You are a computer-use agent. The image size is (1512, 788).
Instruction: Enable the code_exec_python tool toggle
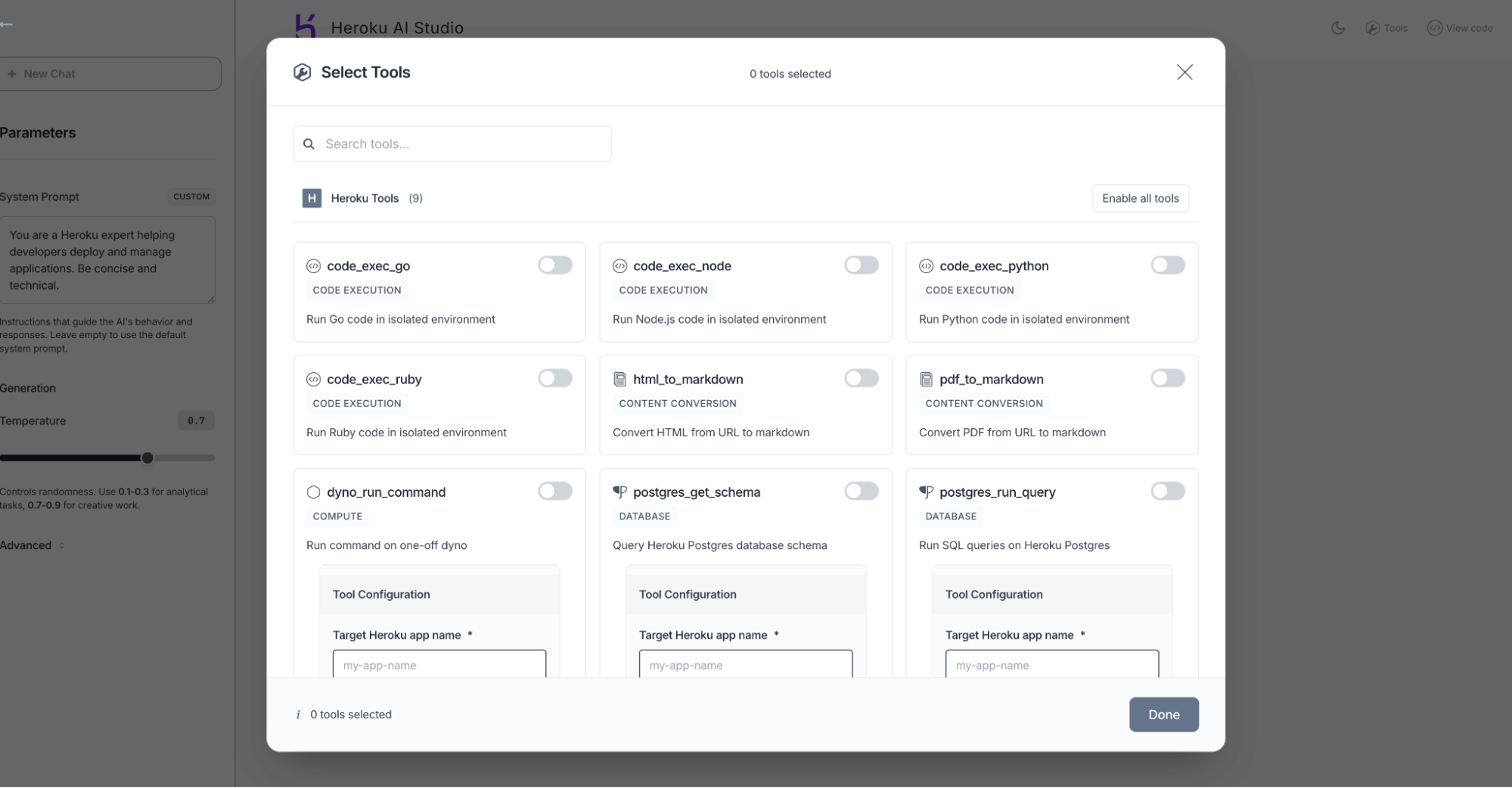[1168, 265]
